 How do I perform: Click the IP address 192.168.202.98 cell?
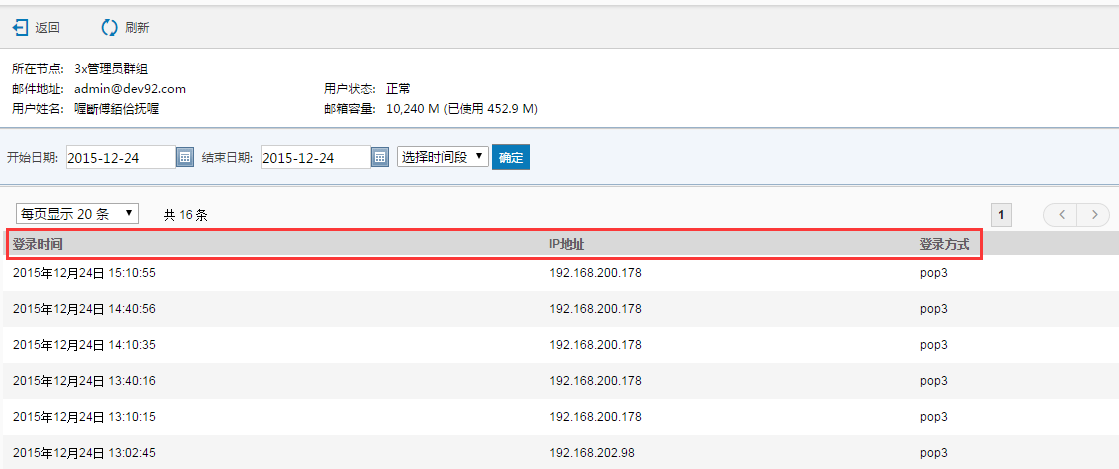(592, 453)
